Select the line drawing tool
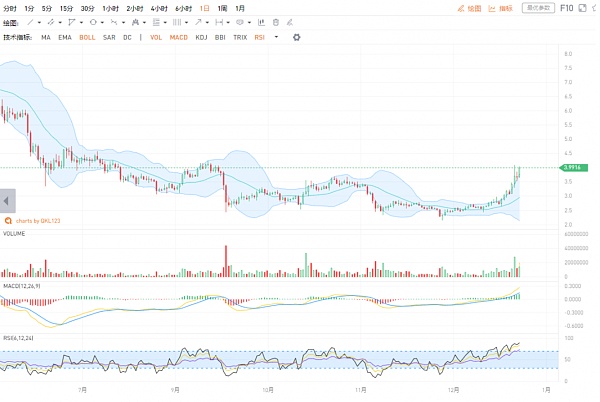Viewport: 600px width, 402px height. [32, 21]
